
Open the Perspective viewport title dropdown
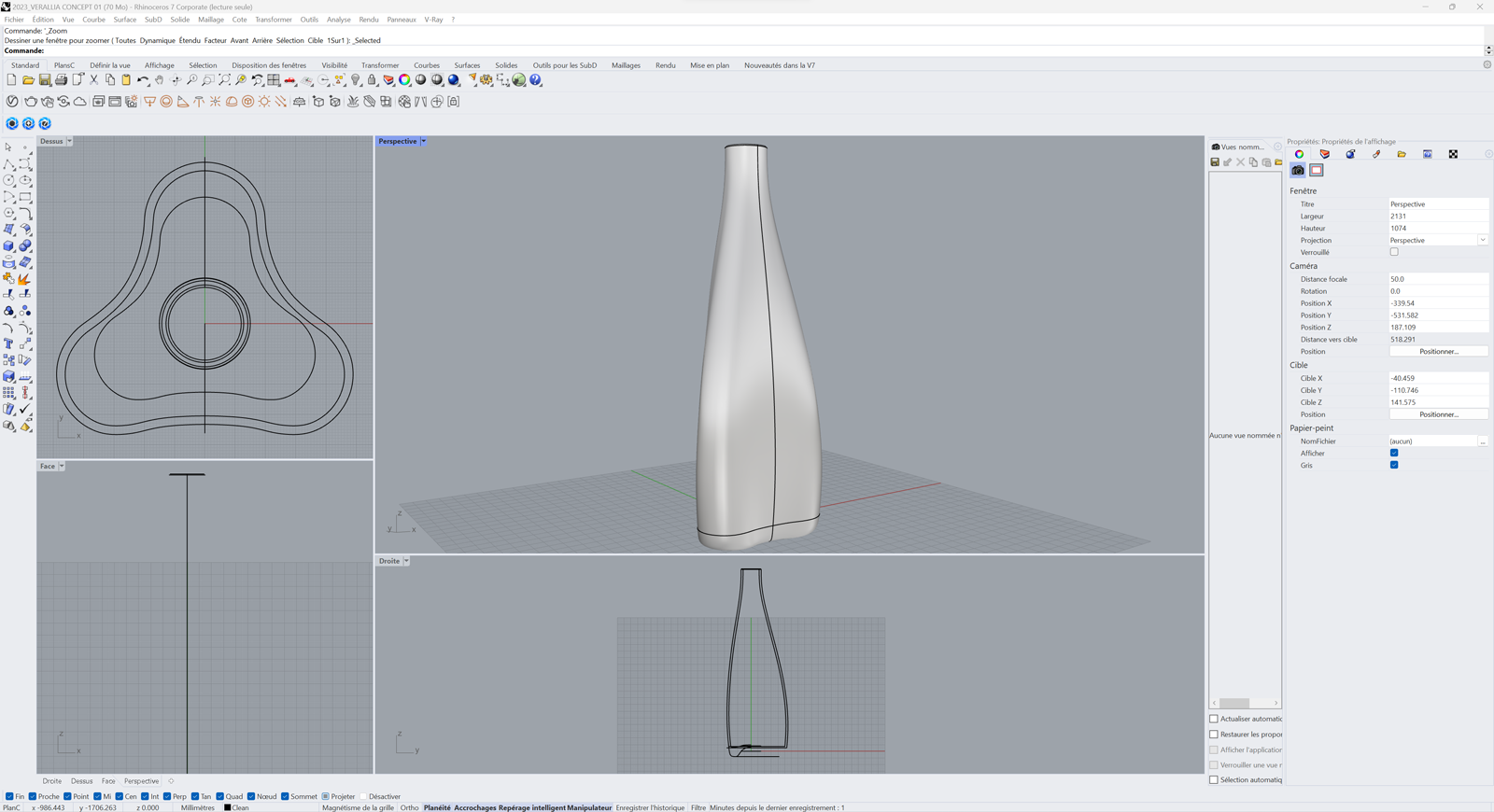(423, 141)
